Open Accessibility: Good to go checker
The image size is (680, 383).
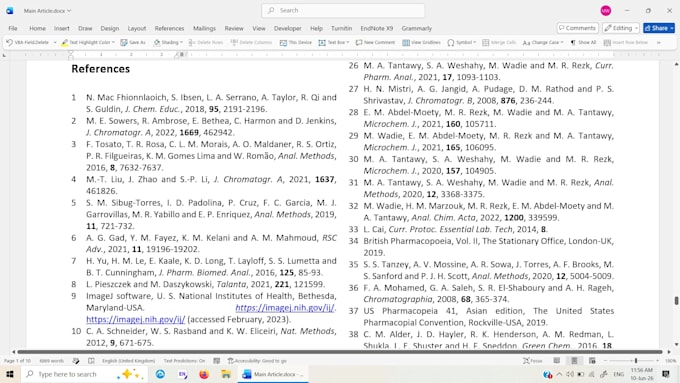257,361
